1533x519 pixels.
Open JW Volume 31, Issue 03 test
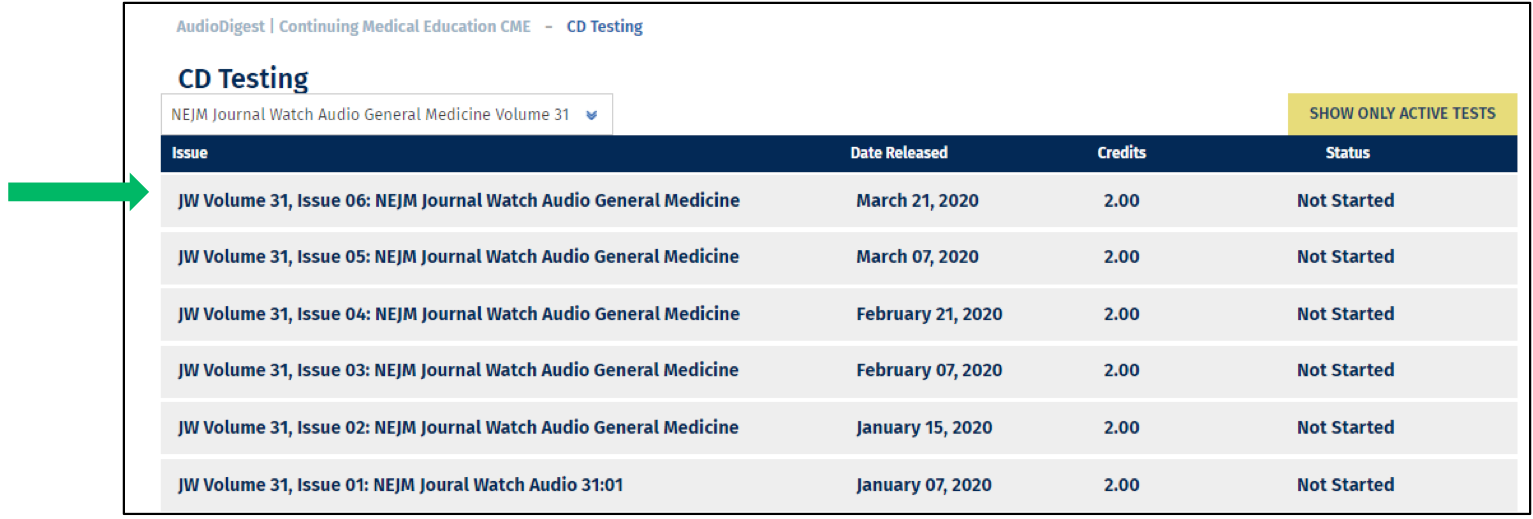[459, 369]
